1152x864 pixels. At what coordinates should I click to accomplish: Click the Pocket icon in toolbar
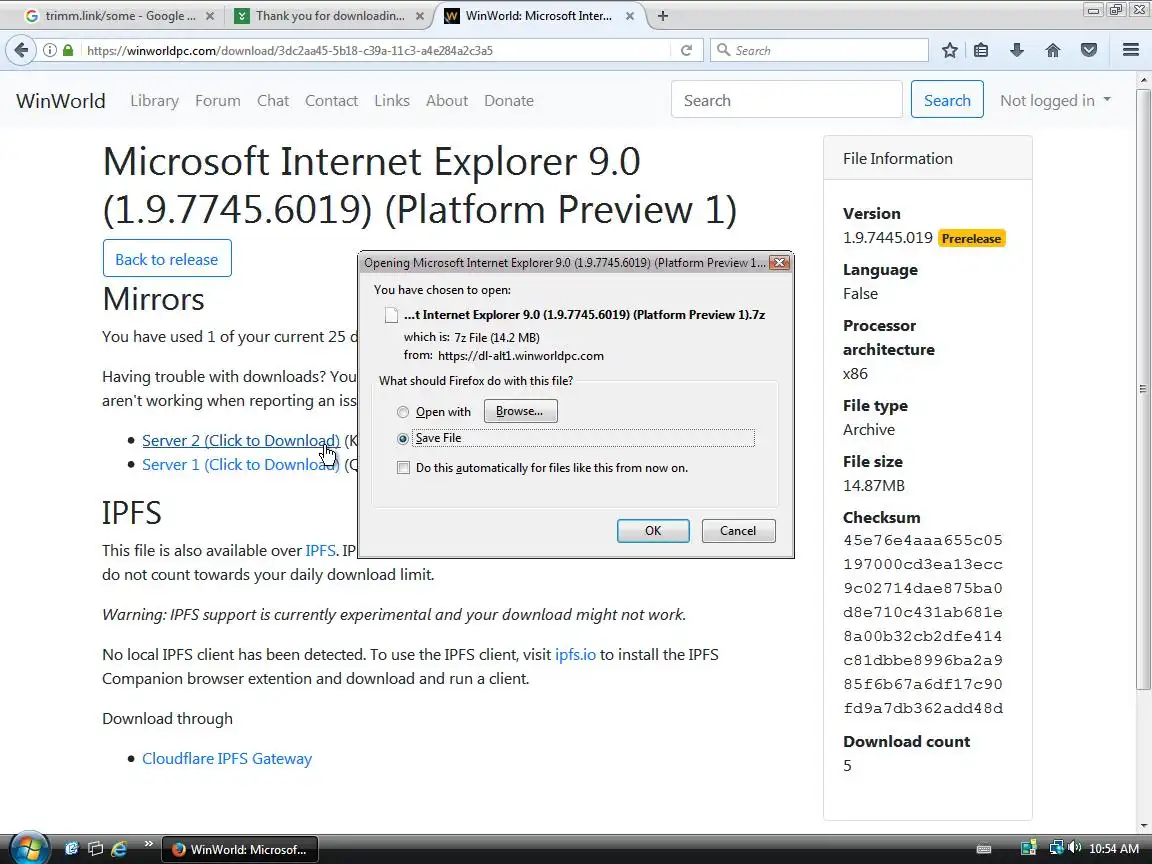(1089, 50)
